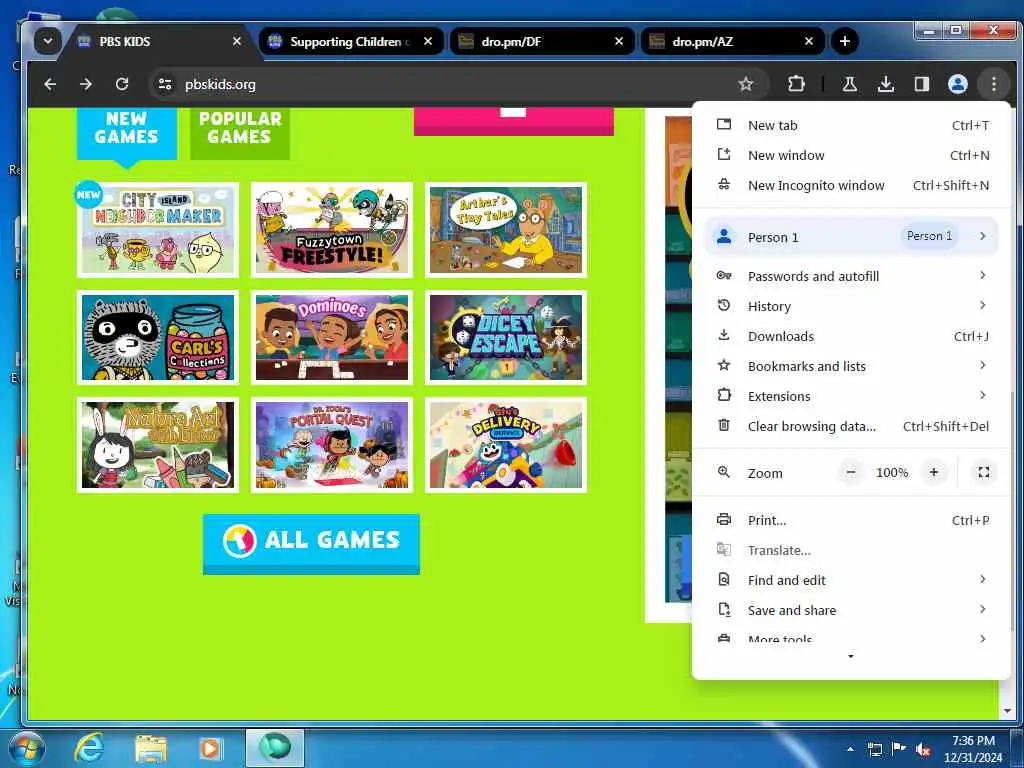Viewport: 1024px width, 768px height.
Task: Open the Fuzzytown Freestyle game thumbnail
Action: [x=332, y=230]
